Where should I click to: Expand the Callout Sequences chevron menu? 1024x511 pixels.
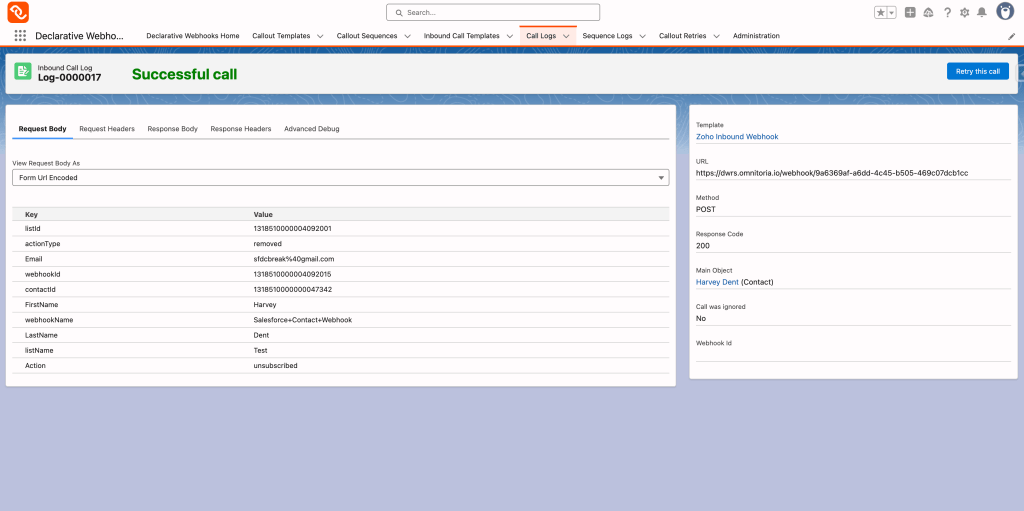[x=408, y=37]
